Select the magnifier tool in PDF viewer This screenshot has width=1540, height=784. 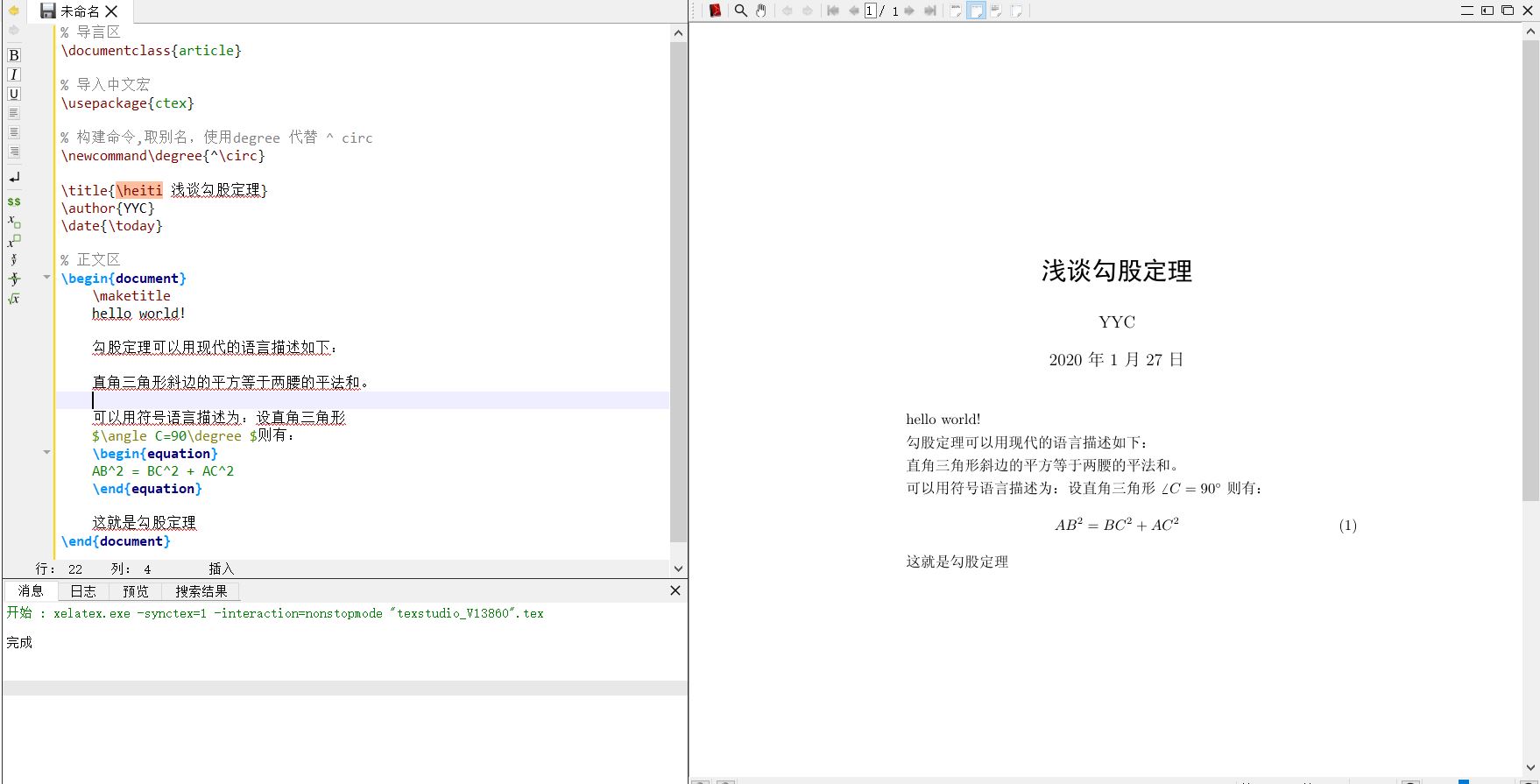pos(740,11)
